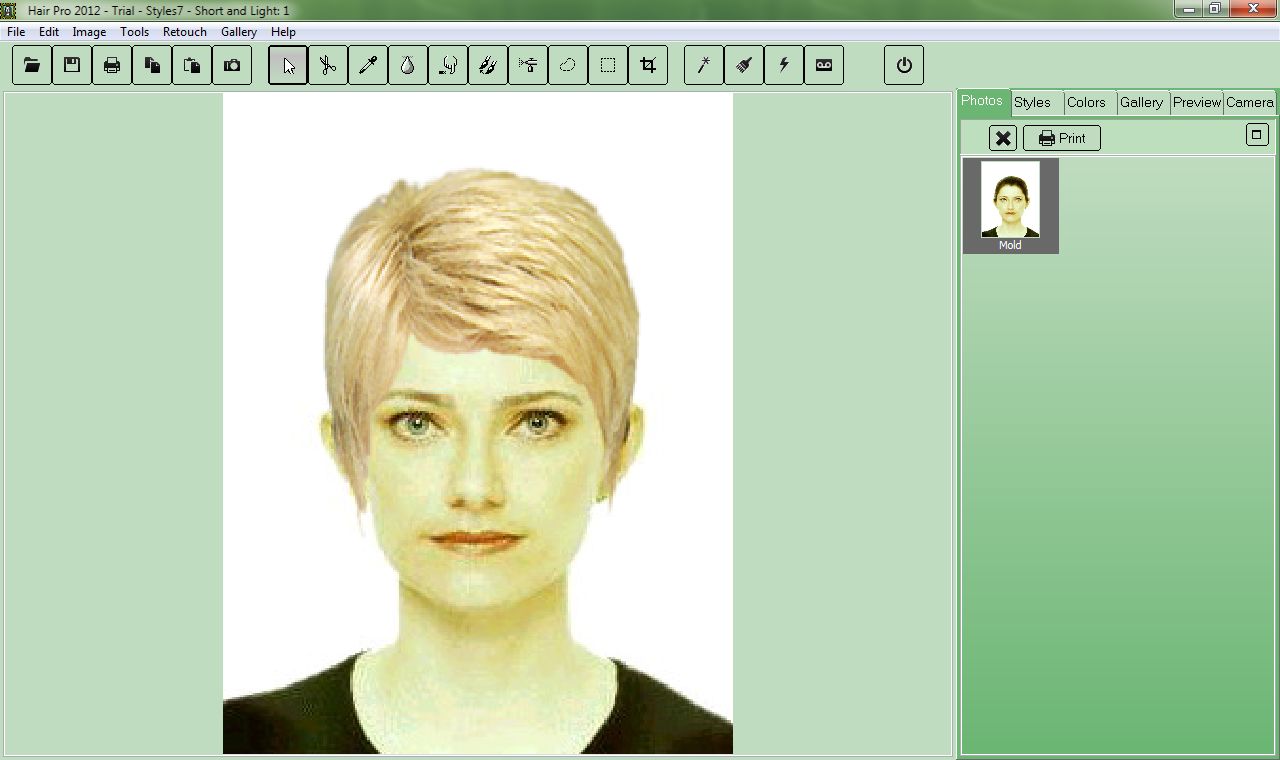This screenshot has width=1280, height=760.
Task: Select the scissors cut tool
Action: 328,65
